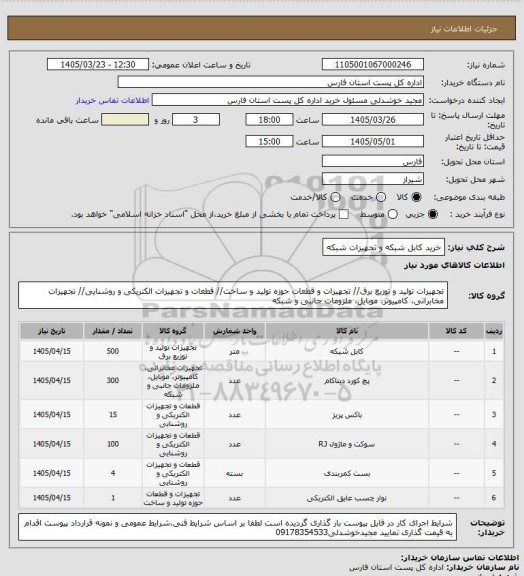
Task: Click the response deadline date 1405/03/26
Action: pyautogui.click(x=373, y=120)
